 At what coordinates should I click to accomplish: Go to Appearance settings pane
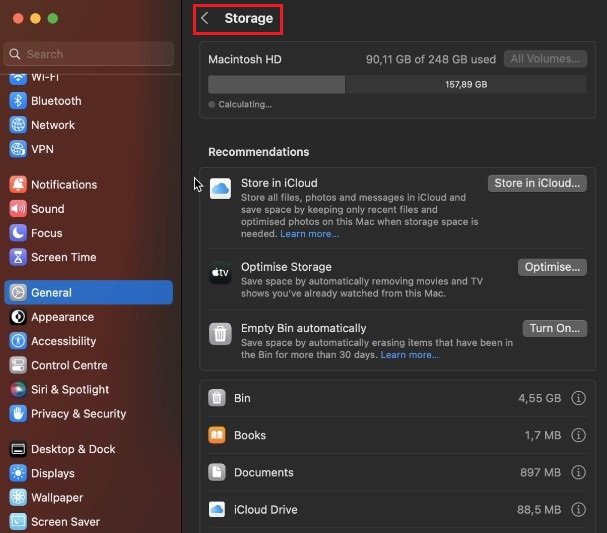62,317
